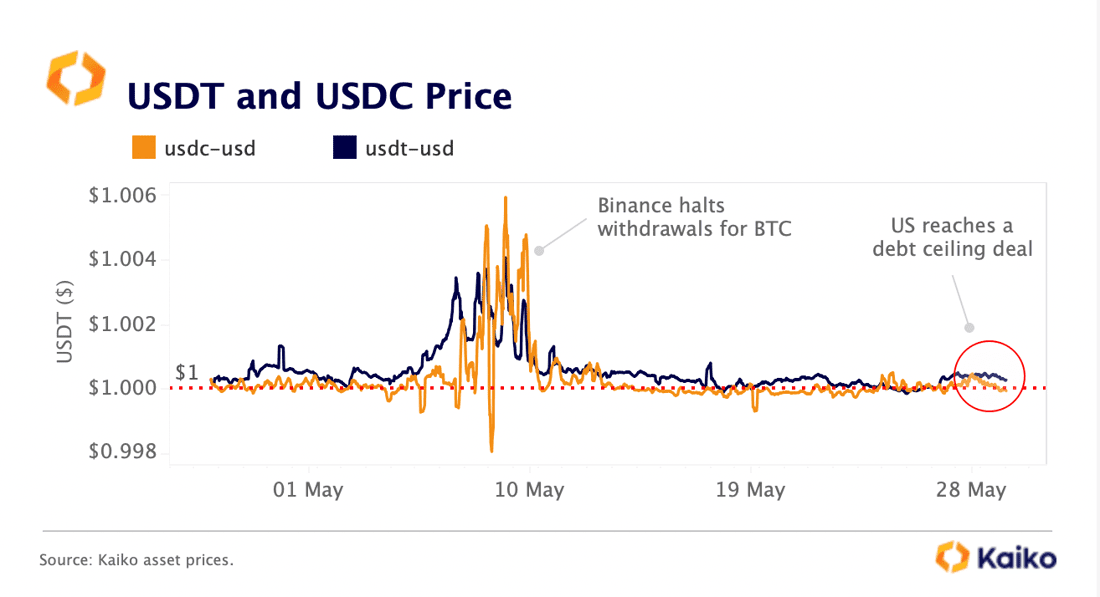The width and height of the screenshot is (1100, 597).
Task: Click the gray dot marker below Binance annotation line
Action: pos(539,250)
